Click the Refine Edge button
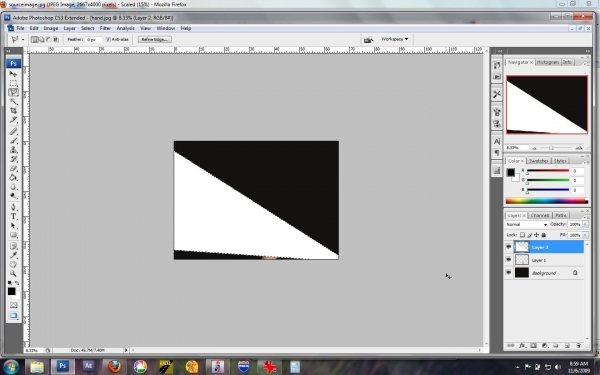The image size is (600, 375). pyautogui.click(x=155, y=39)
